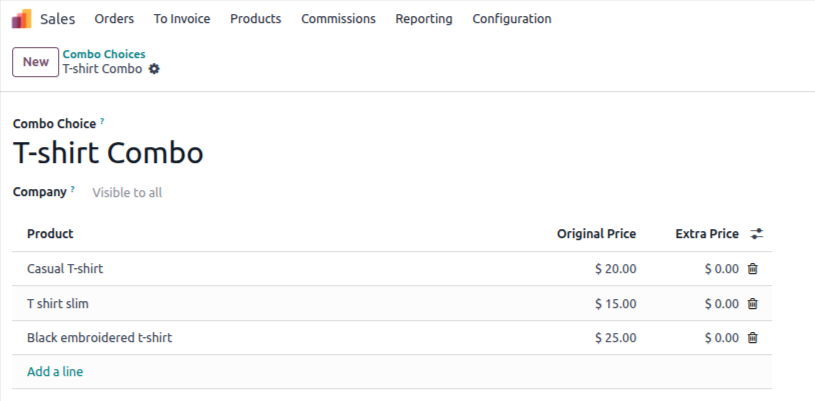Edit extra price for Black embroidered t-shirt
The width and height of the screenshot is (815, 401).
click(721, 338)
